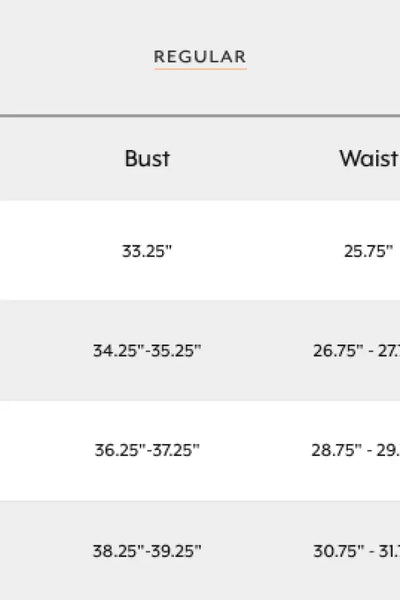Click the gray gap between 38.25"-39.25" and 30.75"
The height and width of the screenshot is (600, 400).
(x=257, y=551)
